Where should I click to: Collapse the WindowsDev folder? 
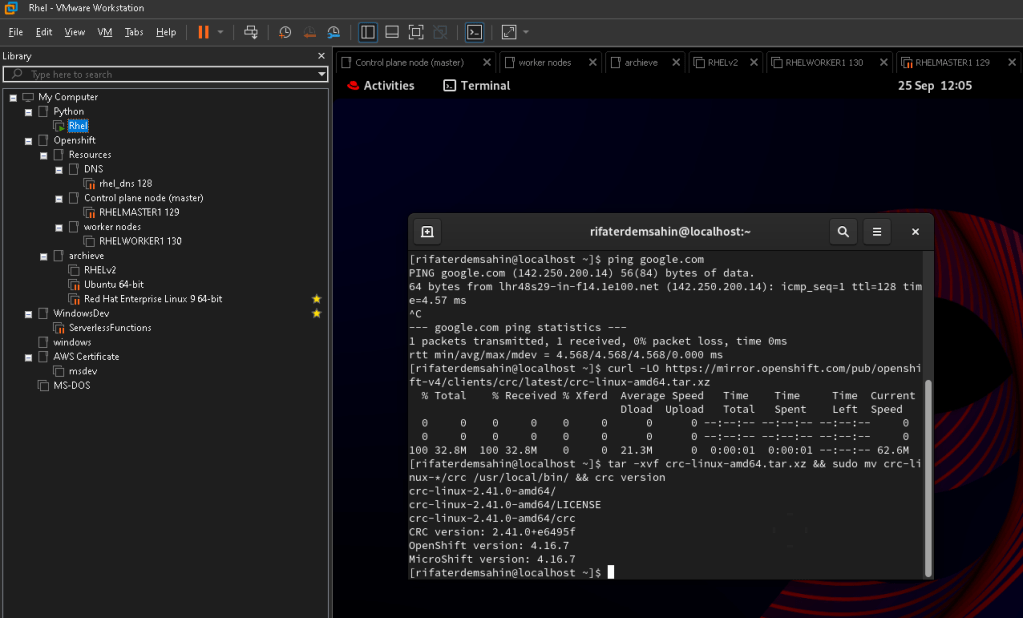tap(28, 314)
